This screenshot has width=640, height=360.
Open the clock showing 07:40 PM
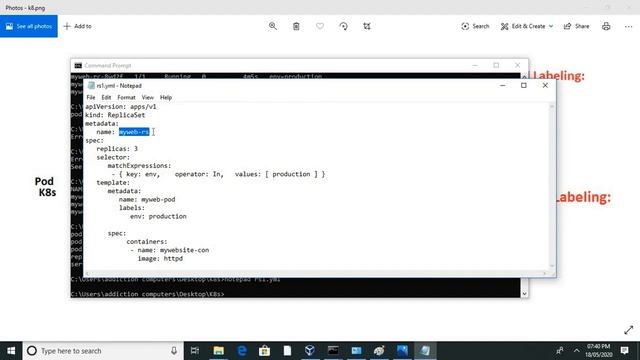599,351
